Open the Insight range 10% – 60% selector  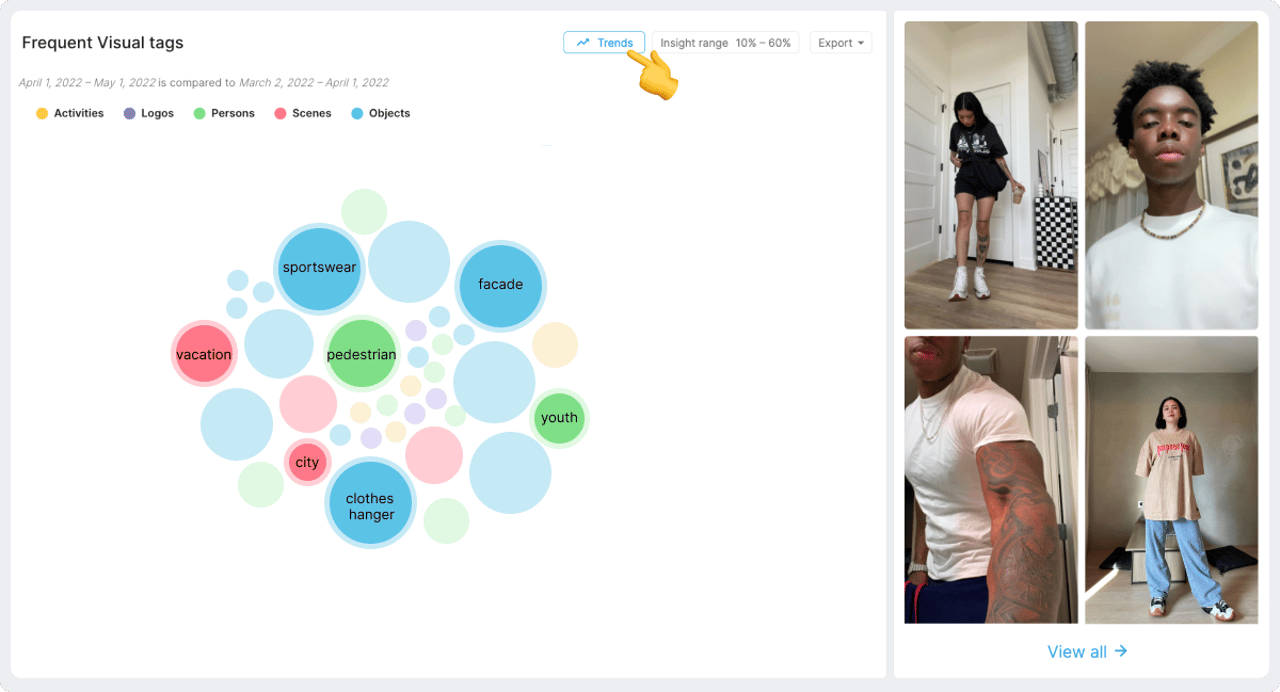point(726,43)
